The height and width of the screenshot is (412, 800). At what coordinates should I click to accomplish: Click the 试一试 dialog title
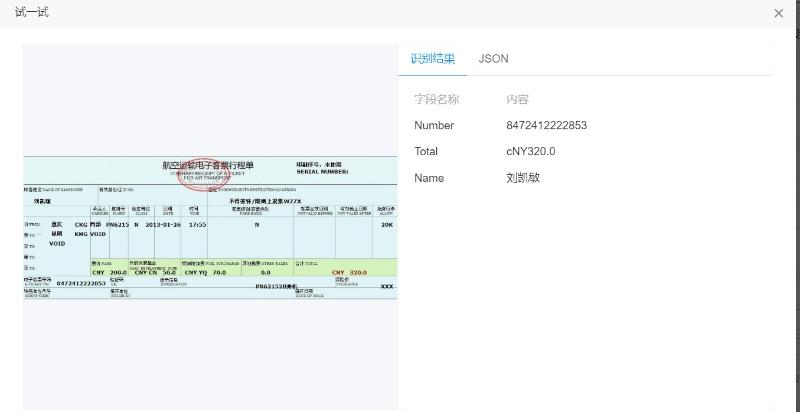click(x=32, y=12)
